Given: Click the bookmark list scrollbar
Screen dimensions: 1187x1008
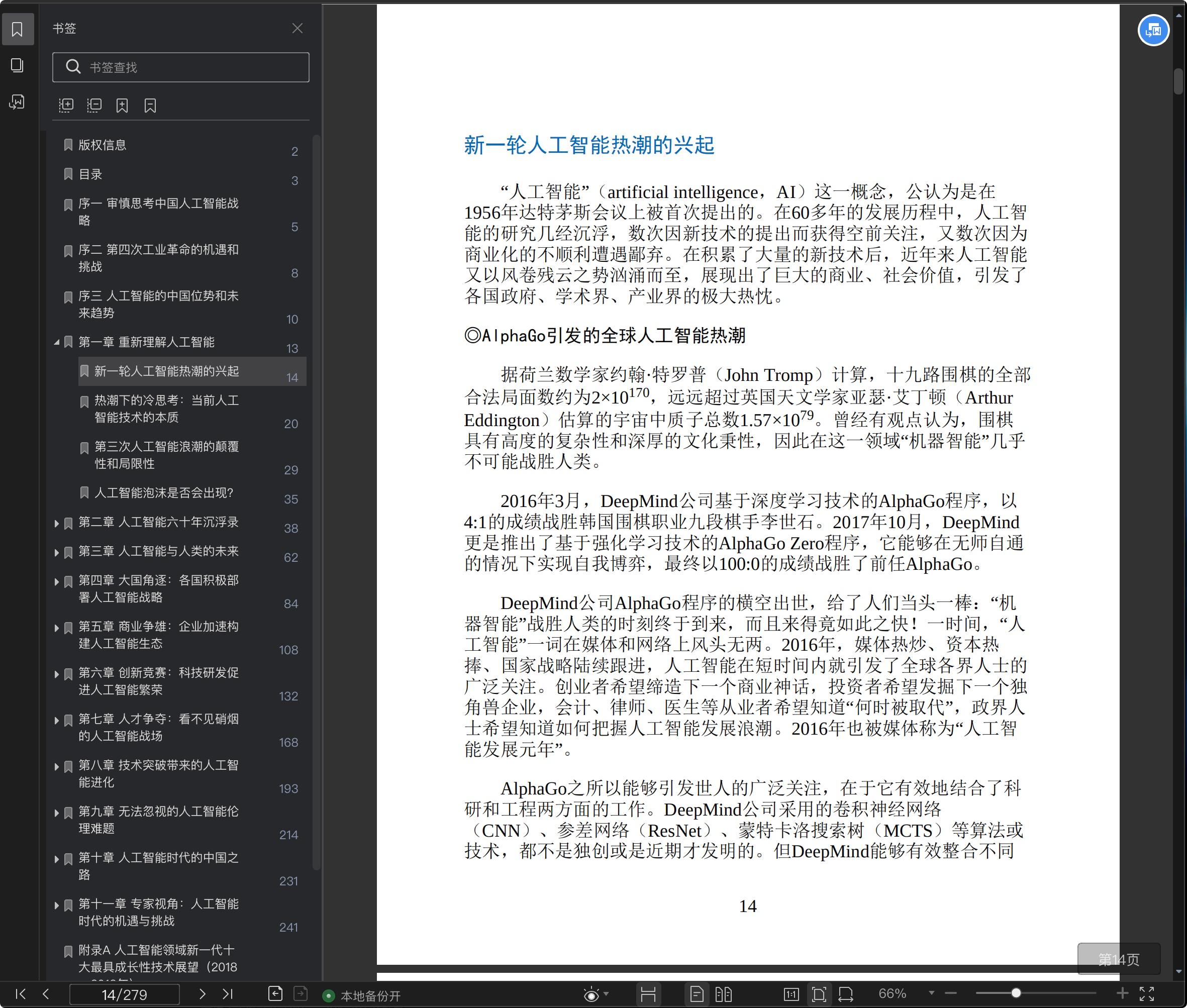Looking at the screenshot, I should (x=316, y=501).
